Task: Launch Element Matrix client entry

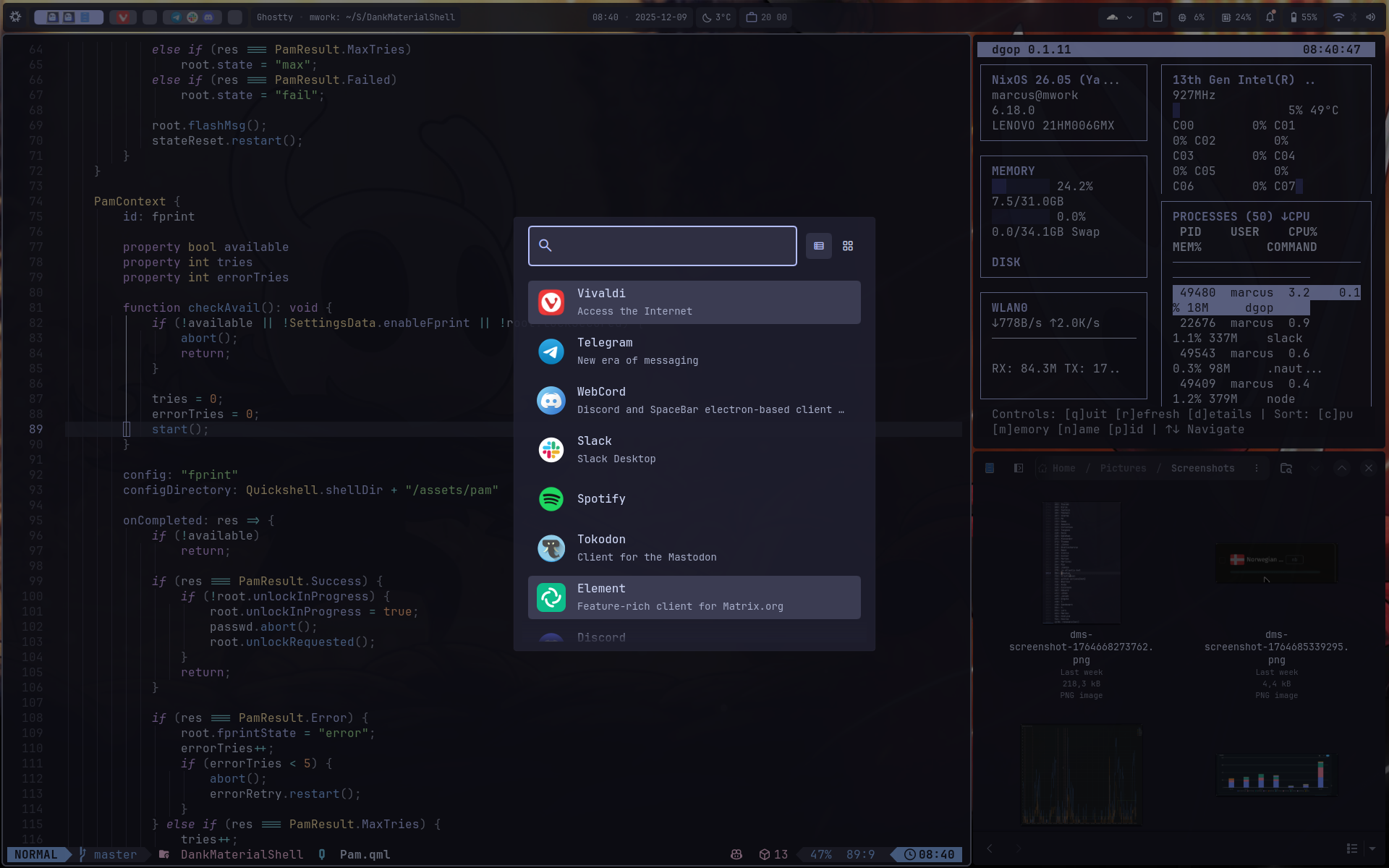Action: tap(694, 597)
